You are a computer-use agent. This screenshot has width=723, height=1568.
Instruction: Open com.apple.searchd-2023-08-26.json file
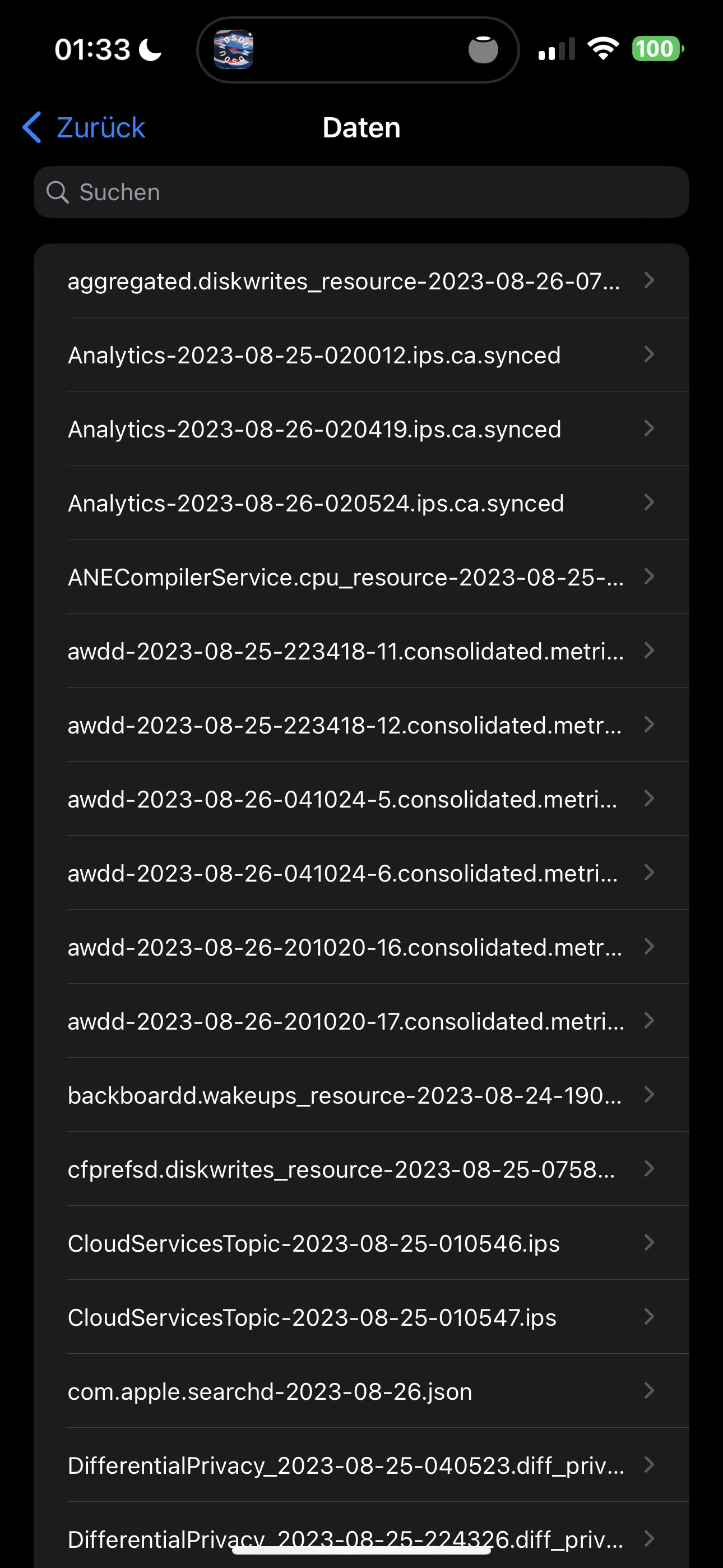tap(270, 1391)
